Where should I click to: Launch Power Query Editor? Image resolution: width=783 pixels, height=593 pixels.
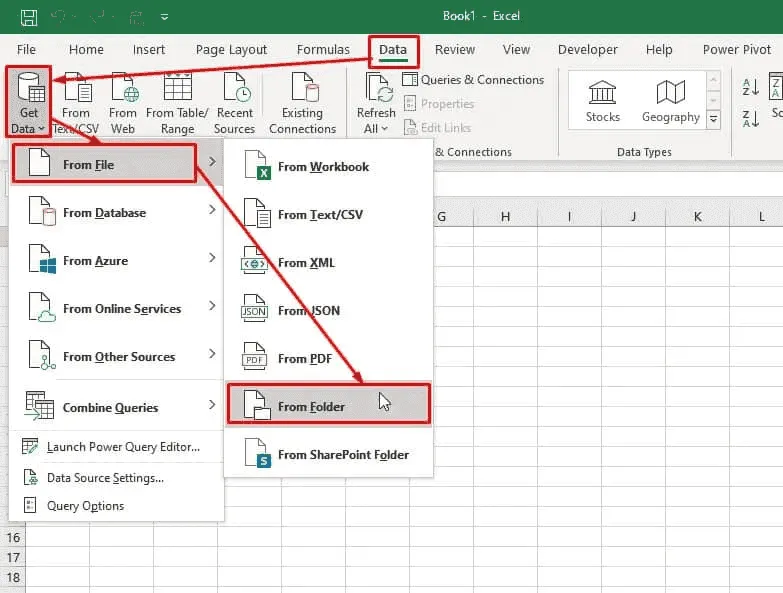point(123,447)
